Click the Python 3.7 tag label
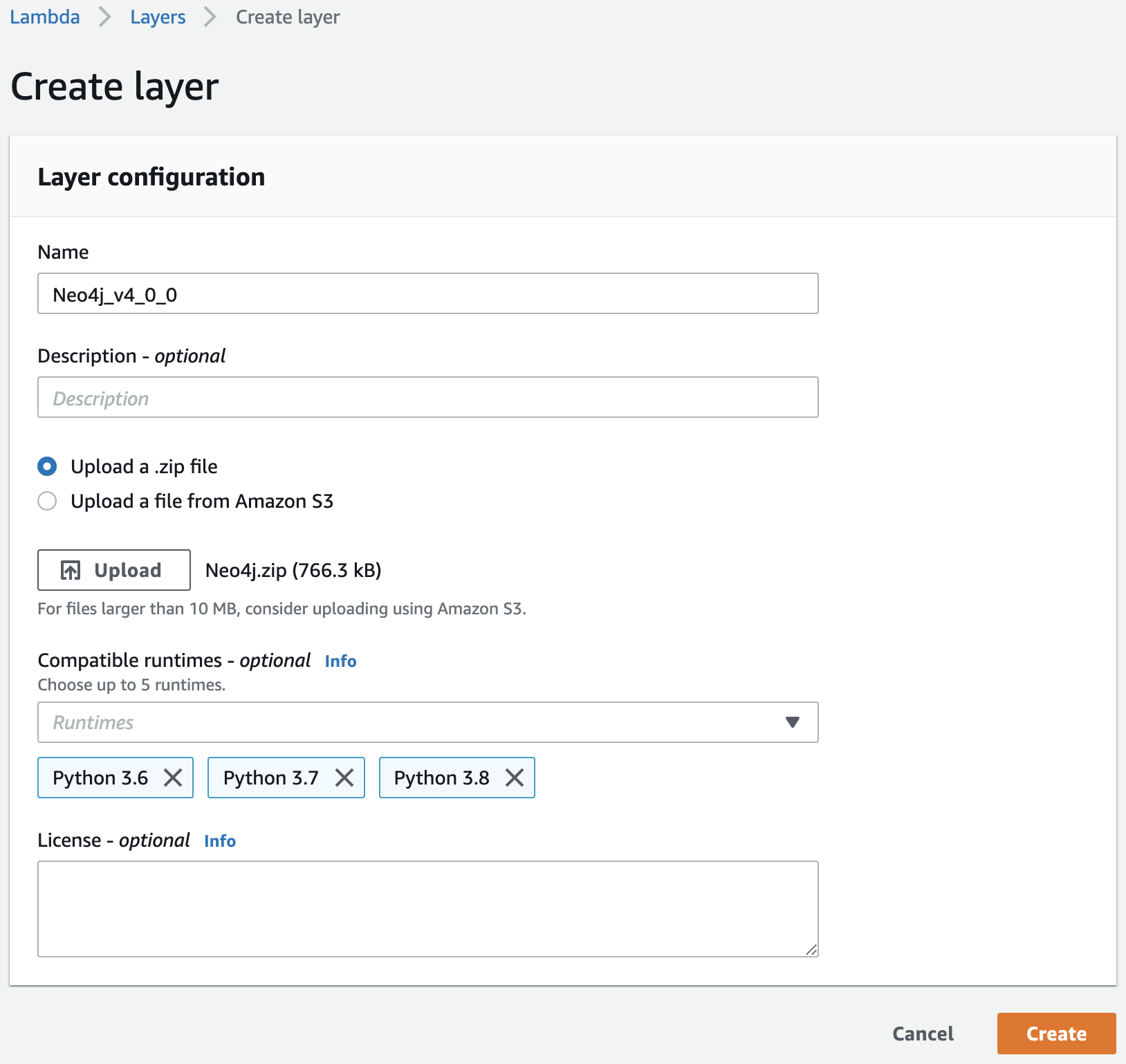This screenshot has height=1064, width=1126. point(271,778)
